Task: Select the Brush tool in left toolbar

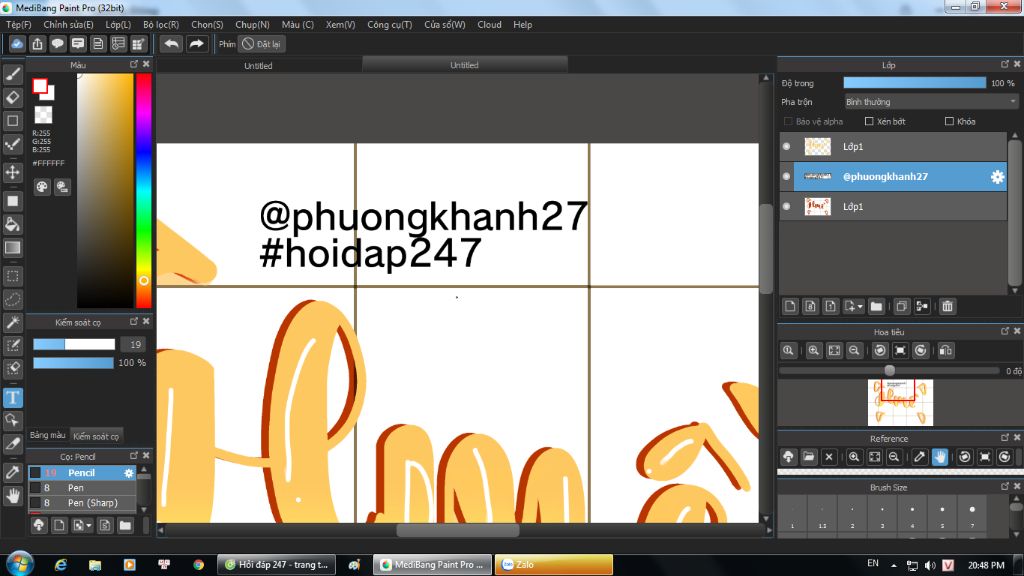Action: click(12, 74)
